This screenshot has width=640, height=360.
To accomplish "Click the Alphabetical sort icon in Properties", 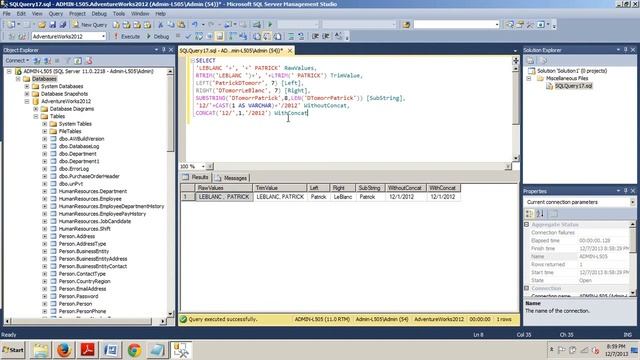I will point(540,214).
